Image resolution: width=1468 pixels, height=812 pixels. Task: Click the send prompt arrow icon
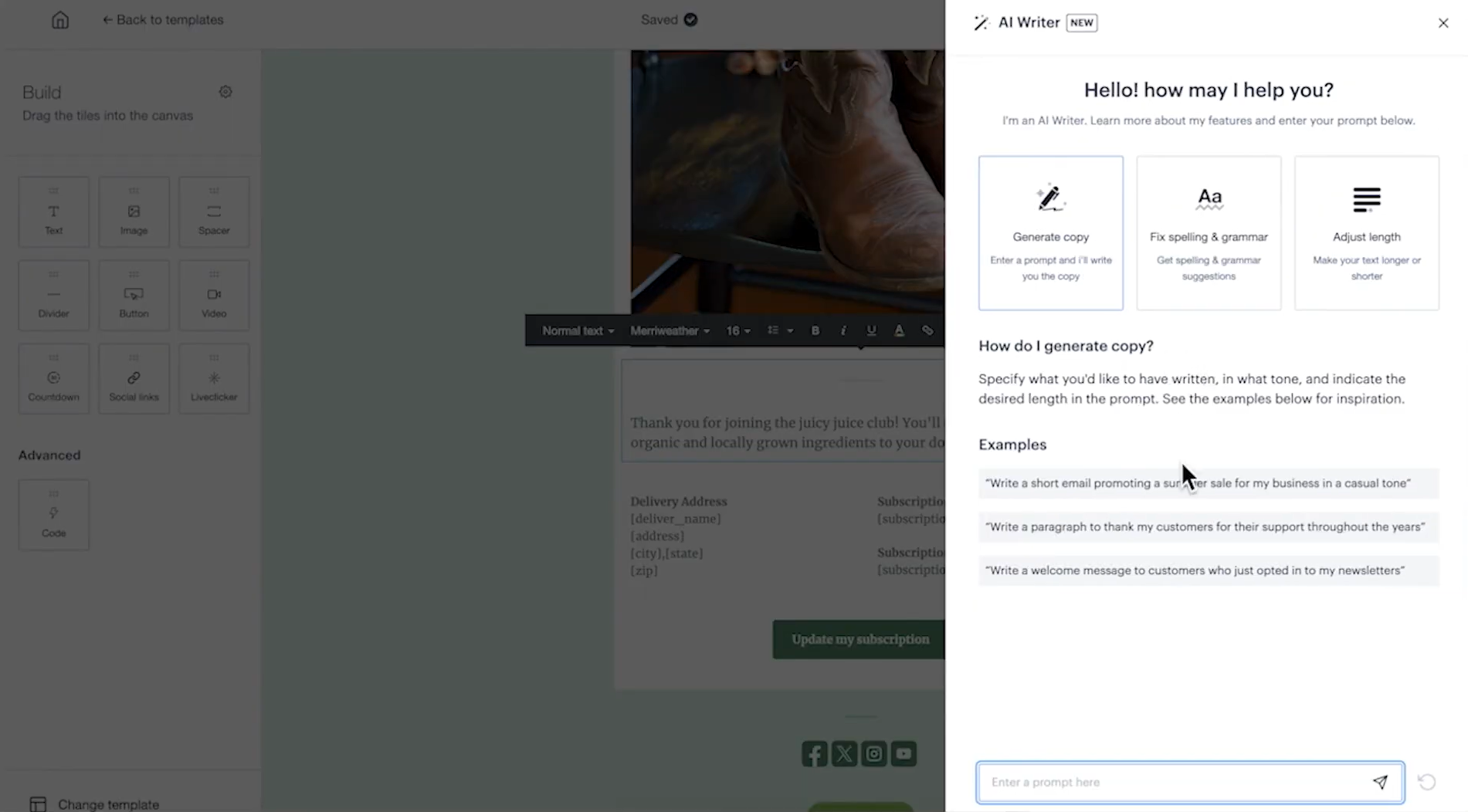coord(1381,782)
